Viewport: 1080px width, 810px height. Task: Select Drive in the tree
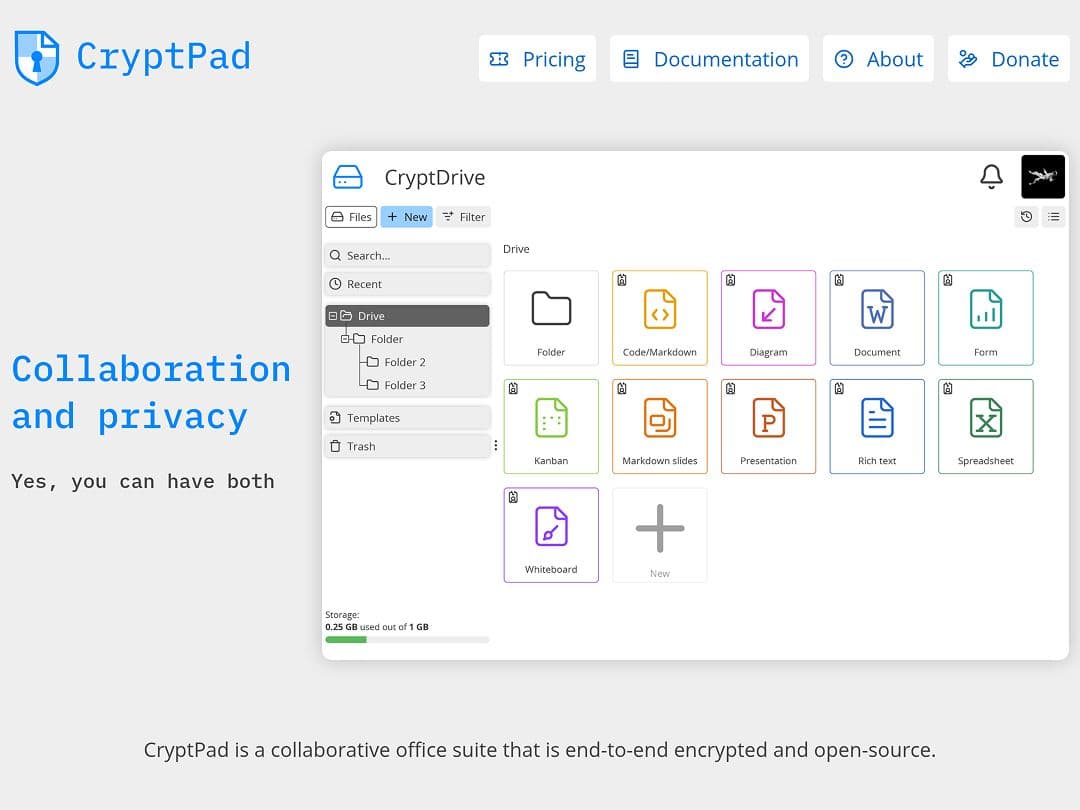point(407,315)
